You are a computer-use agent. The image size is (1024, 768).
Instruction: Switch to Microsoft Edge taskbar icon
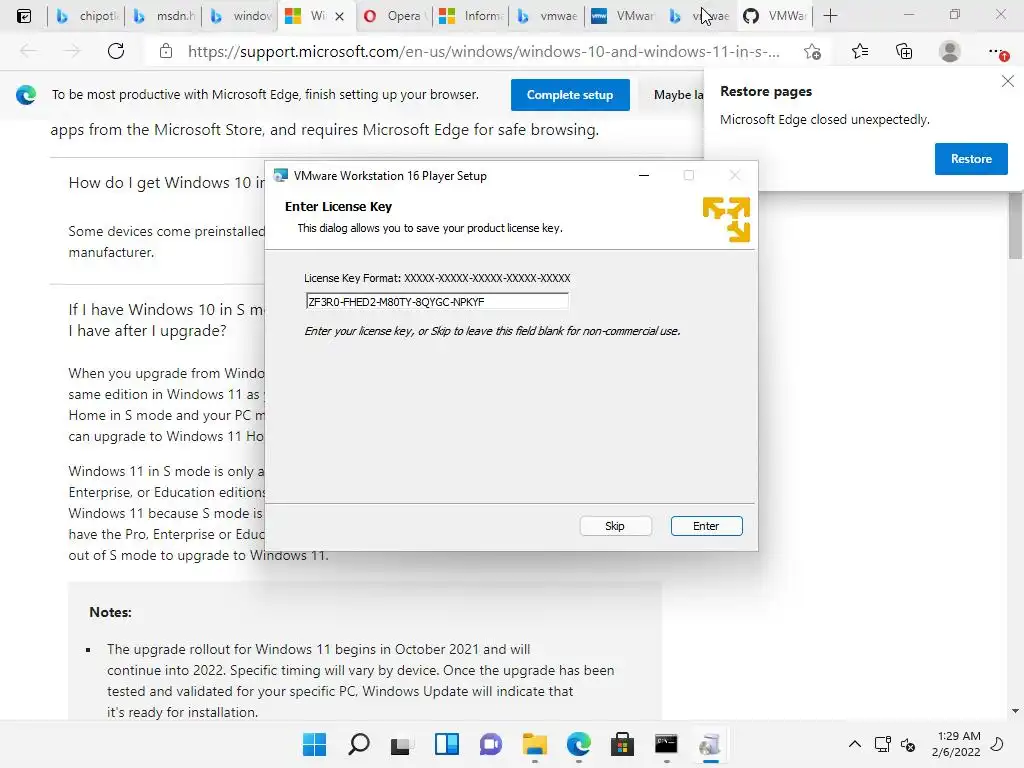tap(579, 744)
